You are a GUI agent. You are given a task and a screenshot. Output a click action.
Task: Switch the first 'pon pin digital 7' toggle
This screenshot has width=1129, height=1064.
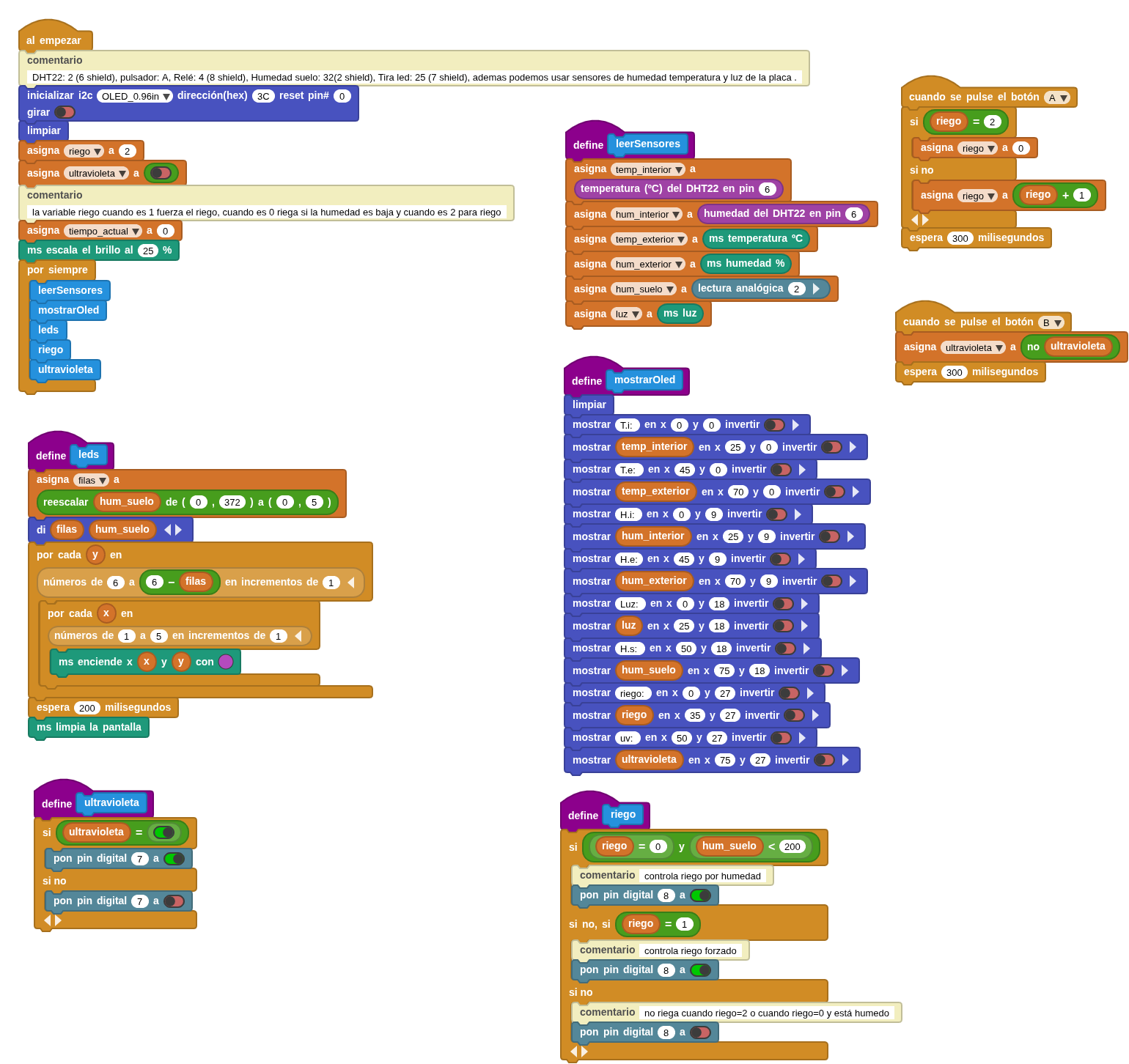(x=174, y=859)
